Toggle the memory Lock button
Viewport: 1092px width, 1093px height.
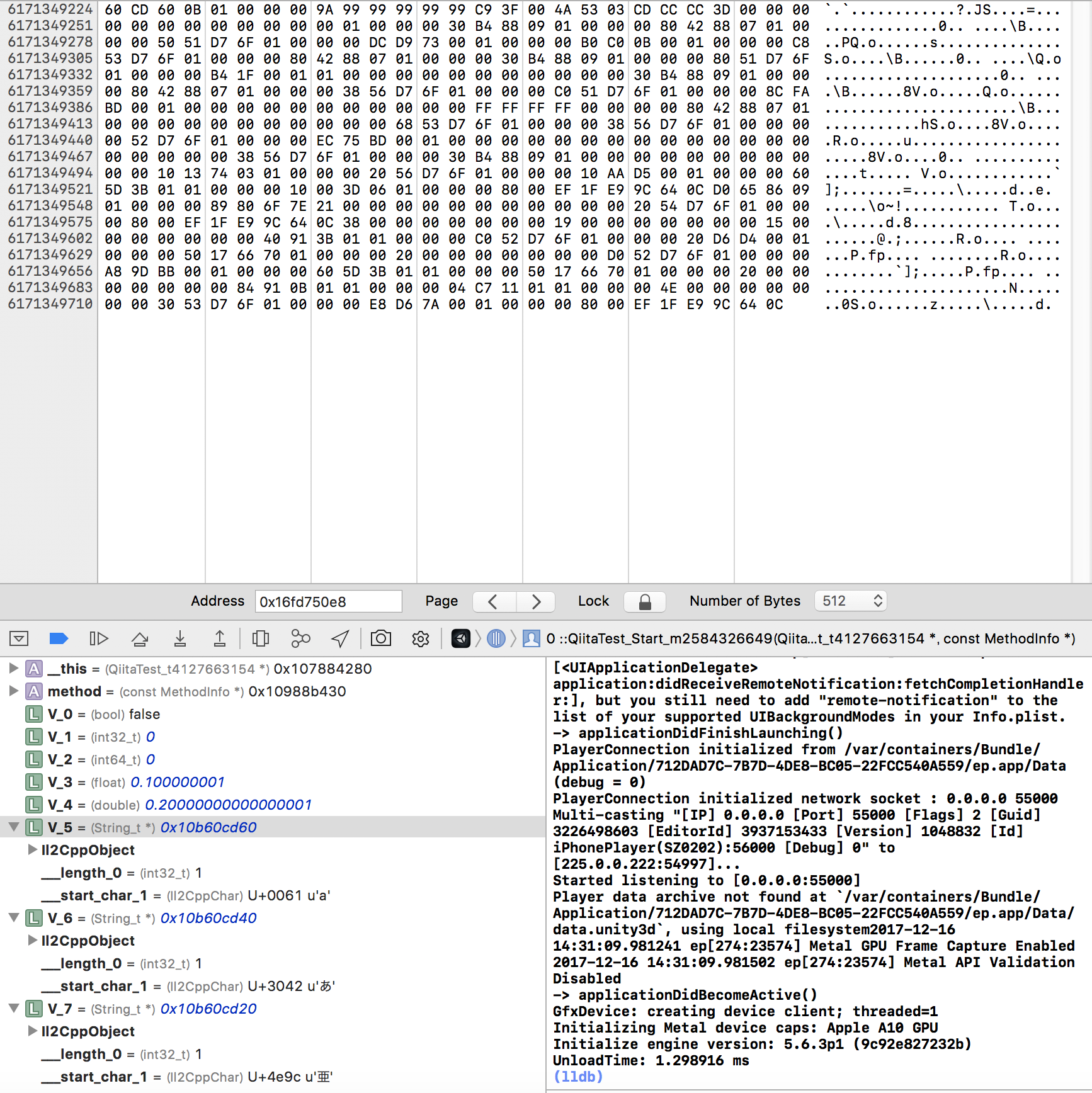[645, 601]
